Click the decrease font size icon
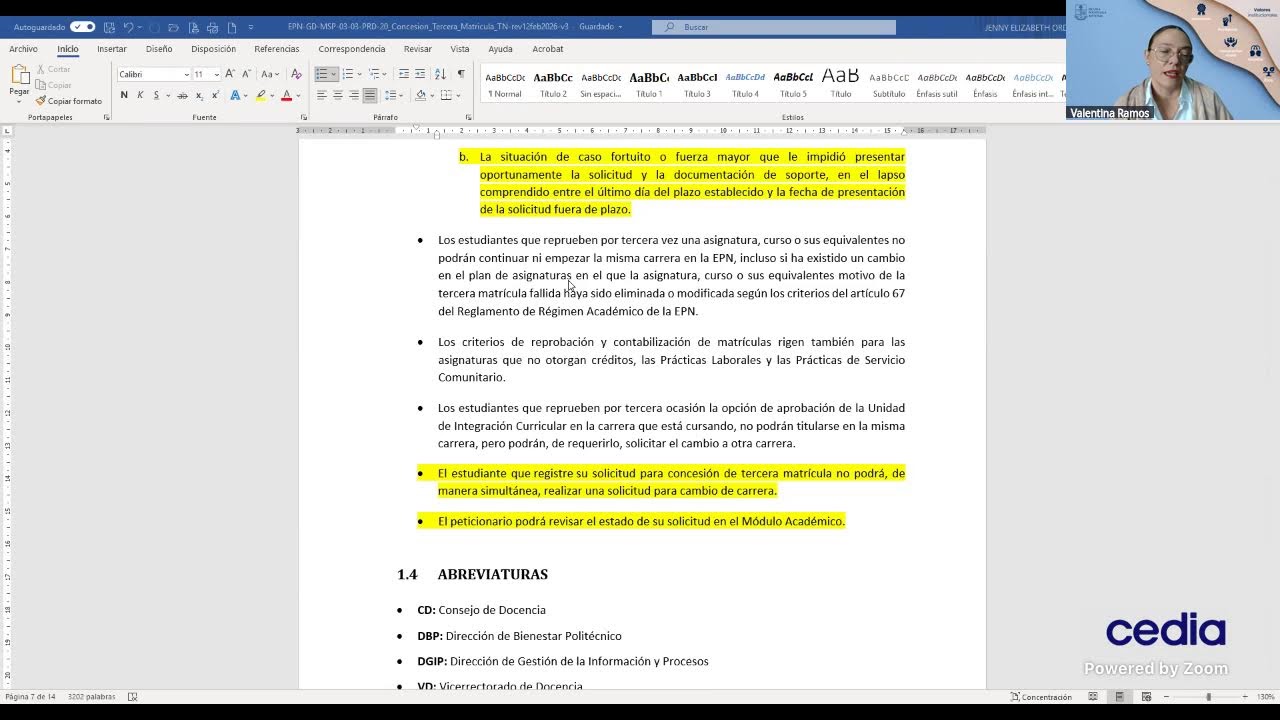 point(245,74)
